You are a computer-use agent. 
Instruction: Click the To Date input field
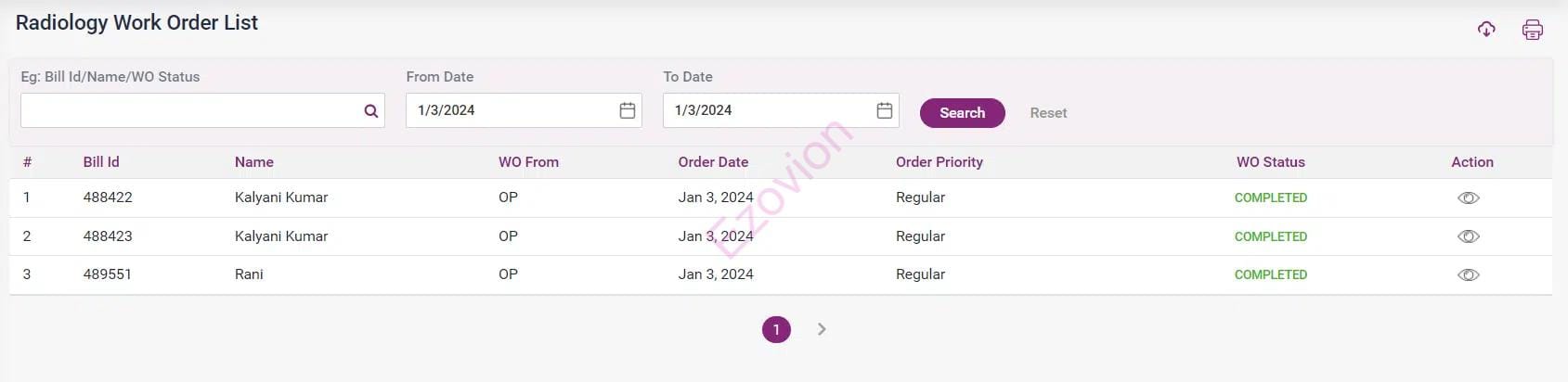click(x=768, y=110)
